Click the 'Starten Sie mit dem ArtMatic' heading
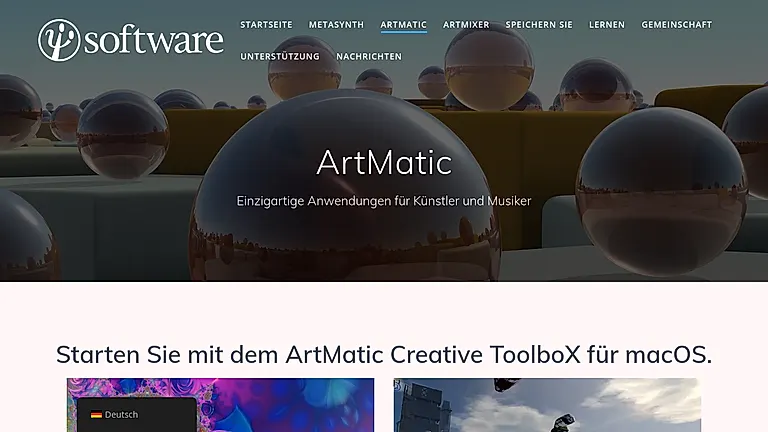The height and width of the screenshot is (432, 768). point(384,354)
